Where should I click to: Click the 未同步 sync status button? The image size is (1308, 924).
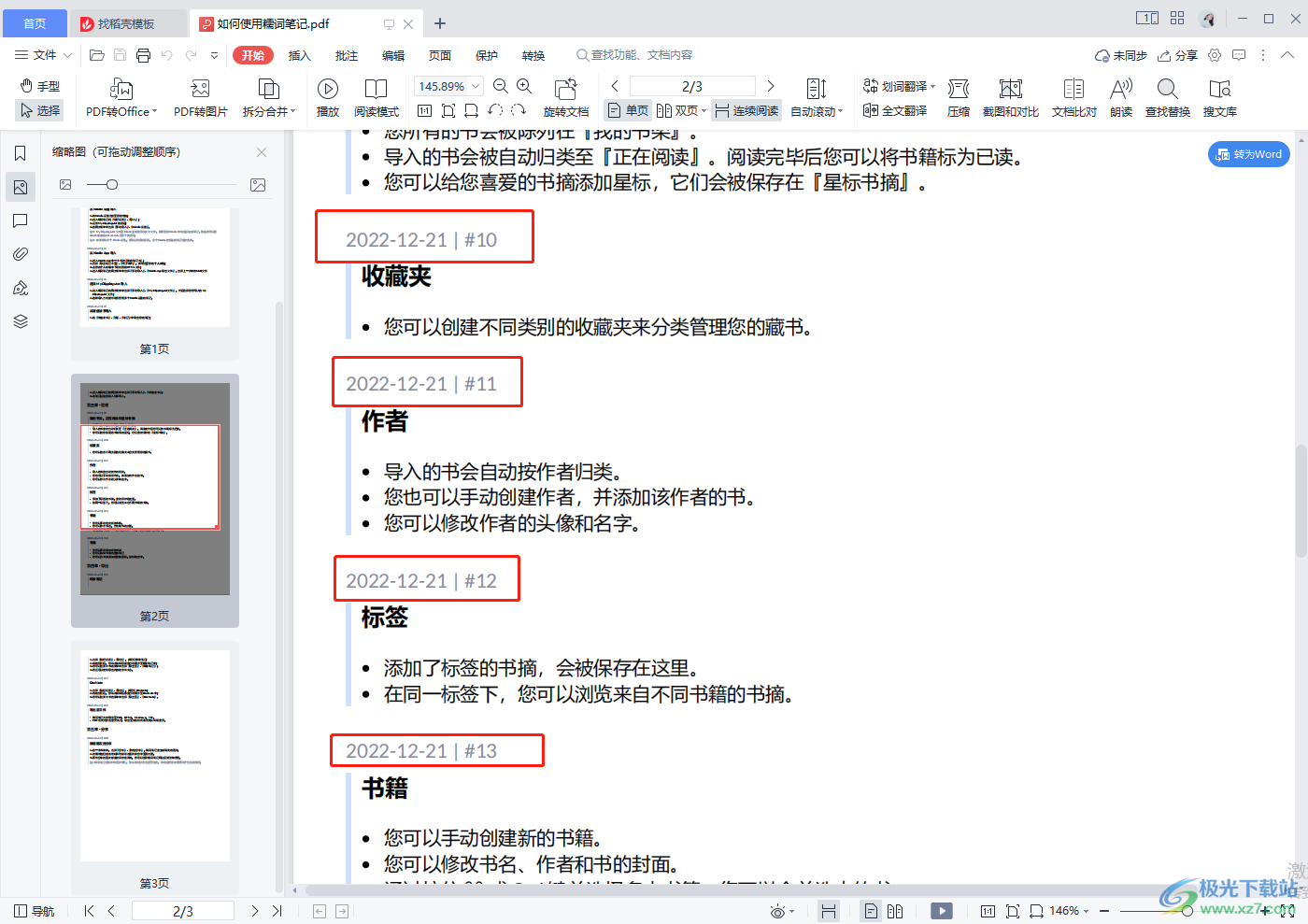pos(1121,55)
